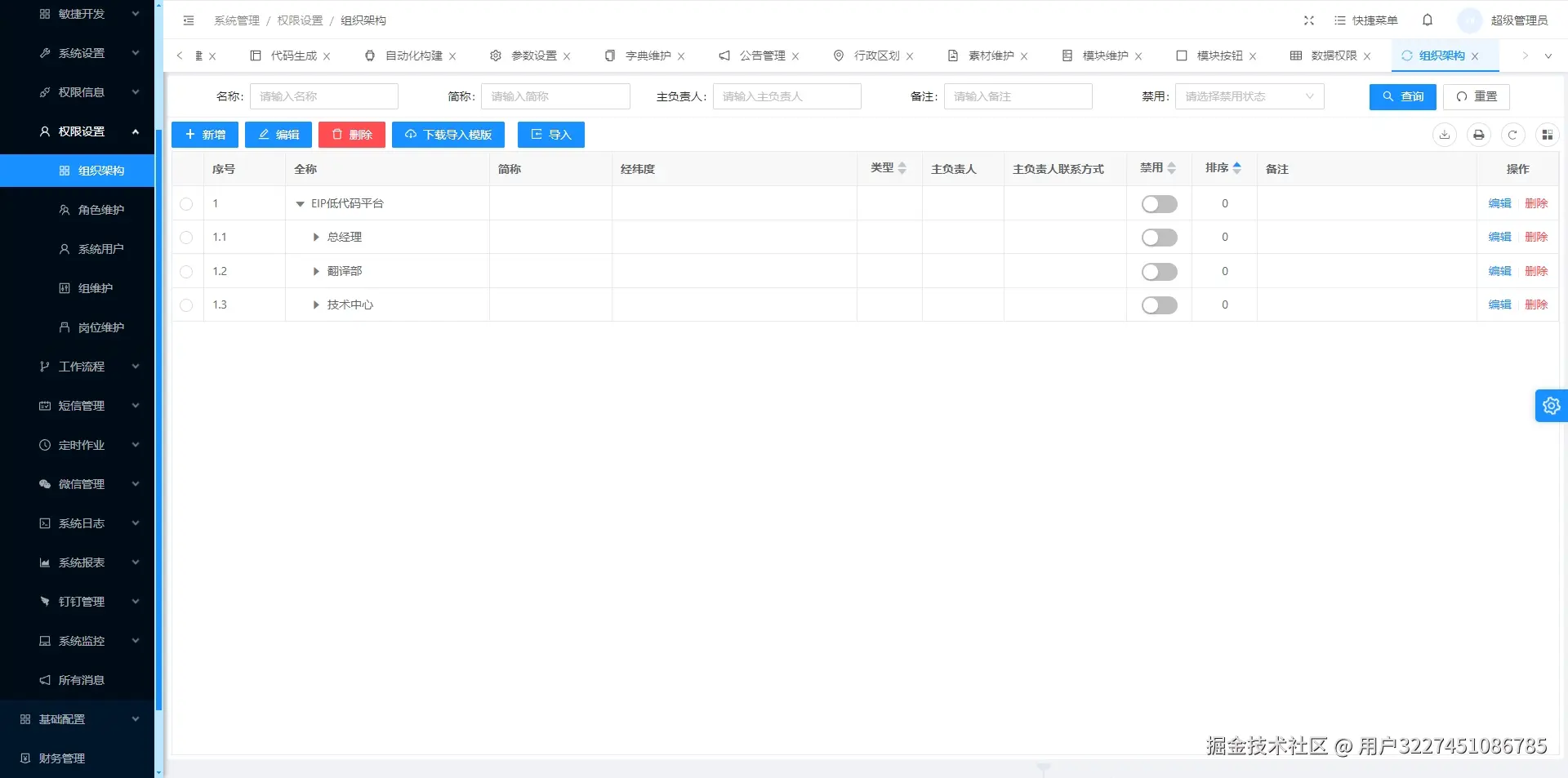Close the 数据权限 tab
Viewport: 1568px width, 778px height.
[1367, 56]
